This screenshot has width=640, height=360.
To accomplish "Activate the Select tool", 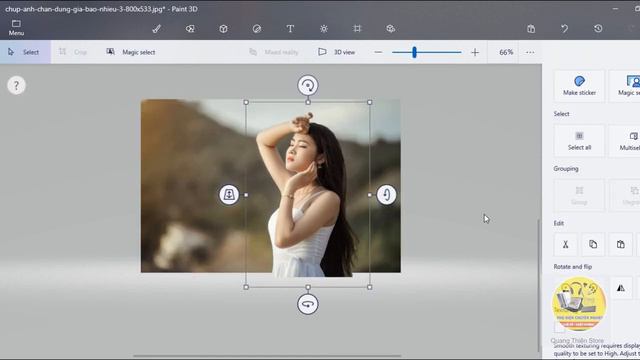I will click(25, 52).
